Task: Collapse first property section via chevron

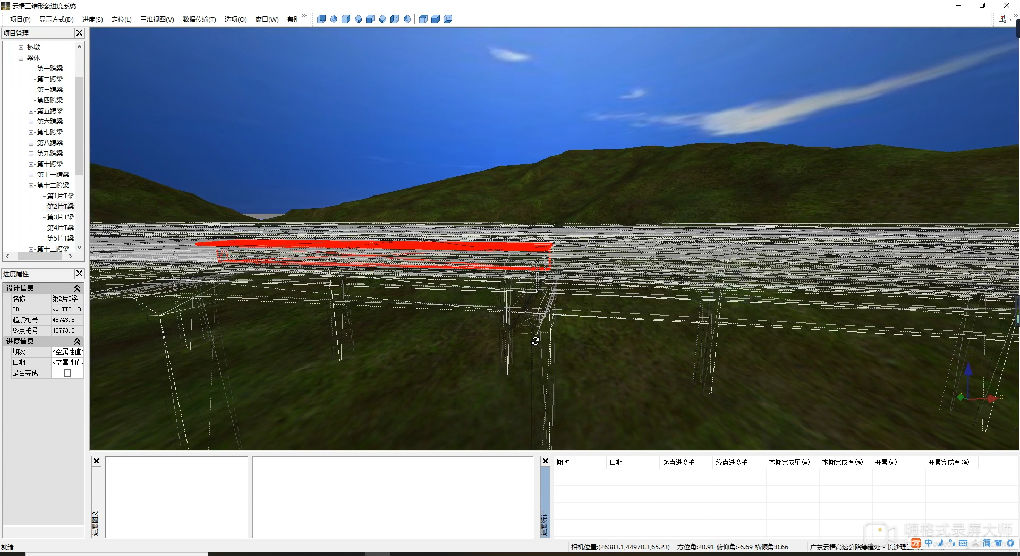Action: point(77,288)
